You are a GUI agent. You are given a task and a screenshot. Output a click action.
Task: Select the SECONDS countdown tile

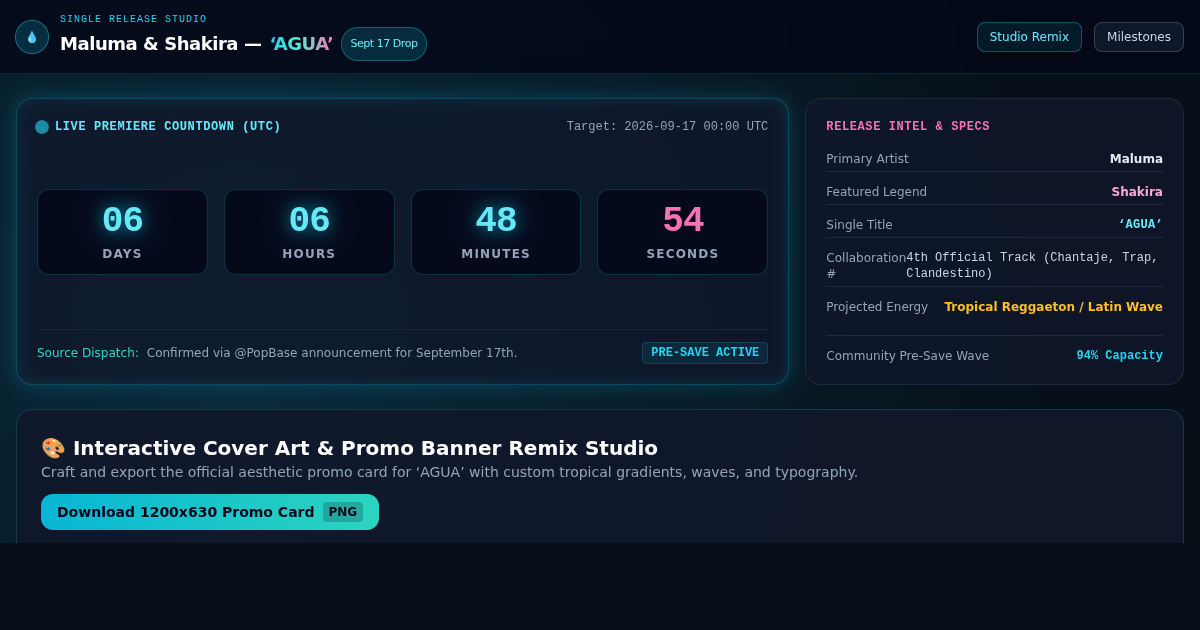pyautogui.click(x=683, y=232)
